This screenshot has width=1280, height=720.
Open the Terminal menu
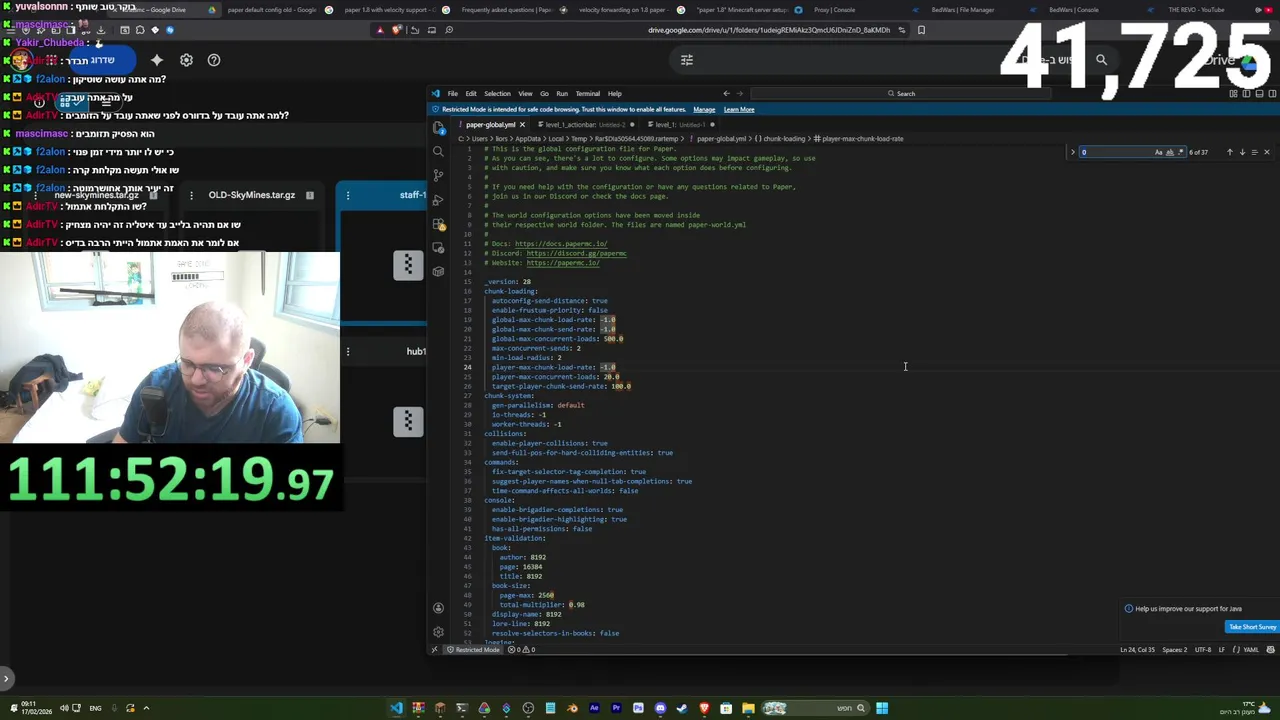tap(588, 94)
